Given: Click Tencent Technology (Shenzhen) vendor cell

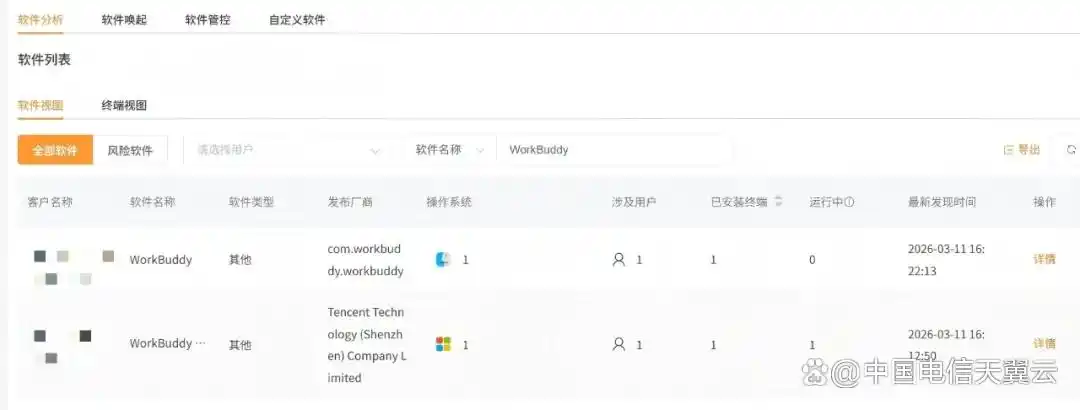Looking at the screenshot, I should tap(366, 345).
